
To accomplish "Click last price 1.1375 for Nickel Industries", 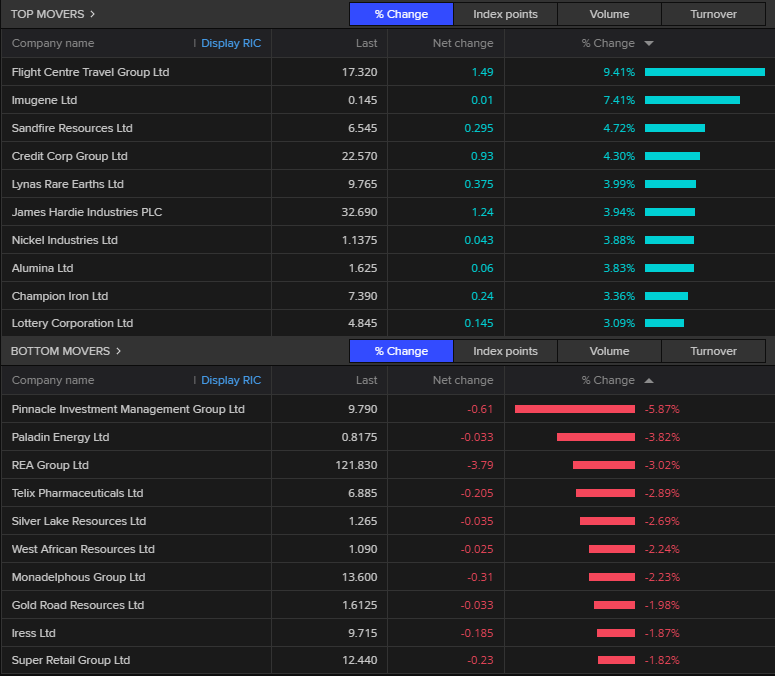I will [x=359, y=240].
